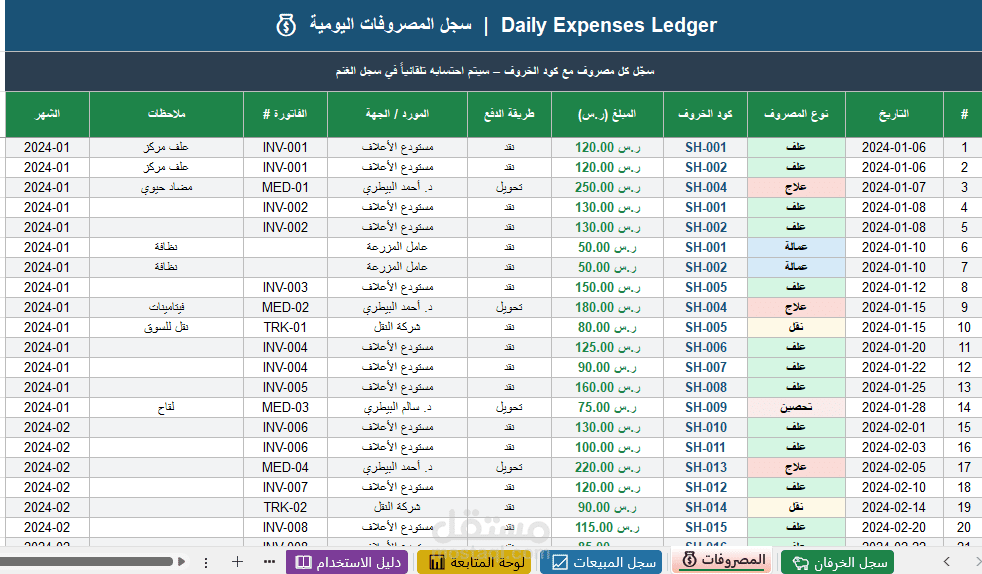Viewport: 982px width, 574px height.
Task: Select the note cell مضاد حيوي
Action: (x=167, y=187)
